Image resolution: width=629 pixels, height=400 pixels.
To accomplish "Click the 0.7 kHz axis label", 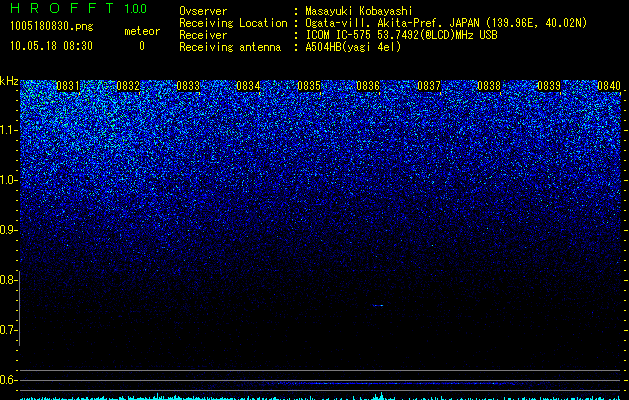I will pos(7,330).
